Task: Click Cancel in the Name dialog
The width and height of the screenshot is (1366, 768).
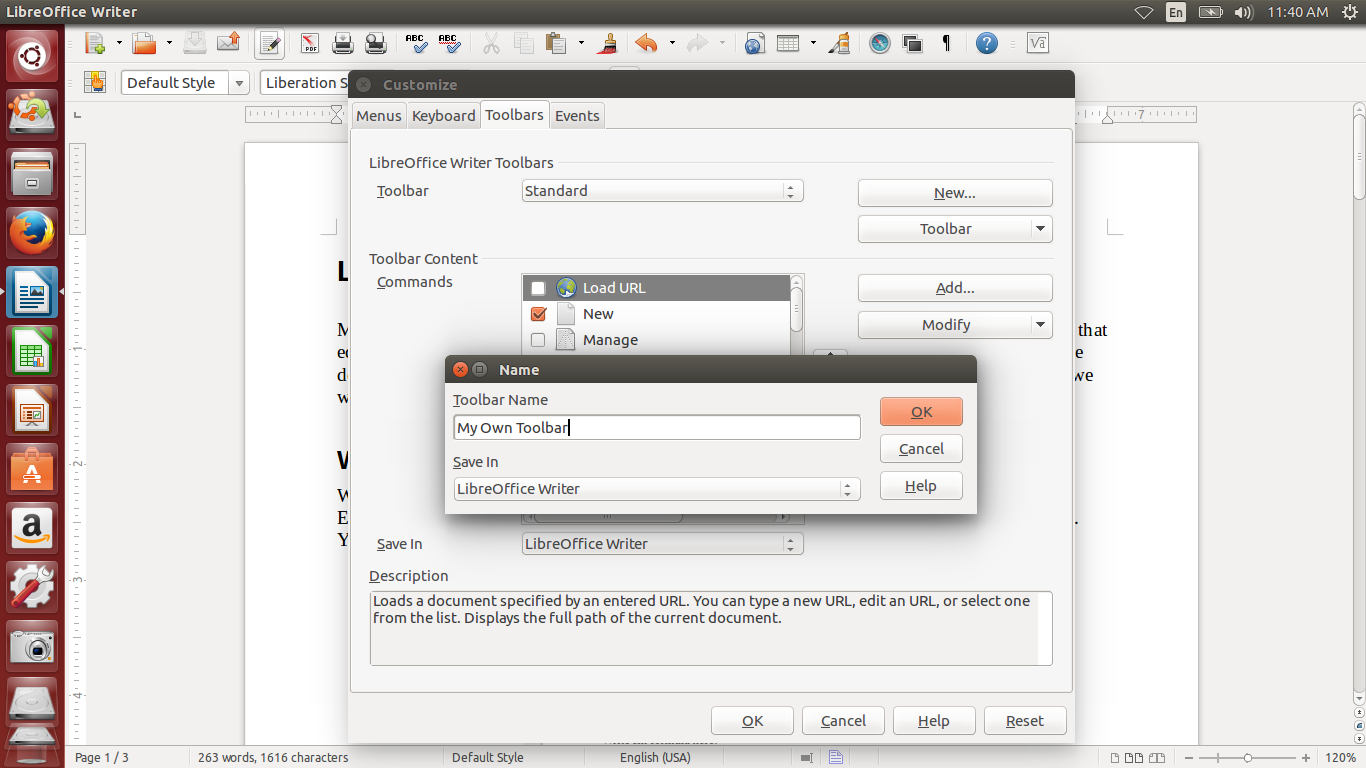Action: point(921,449)
